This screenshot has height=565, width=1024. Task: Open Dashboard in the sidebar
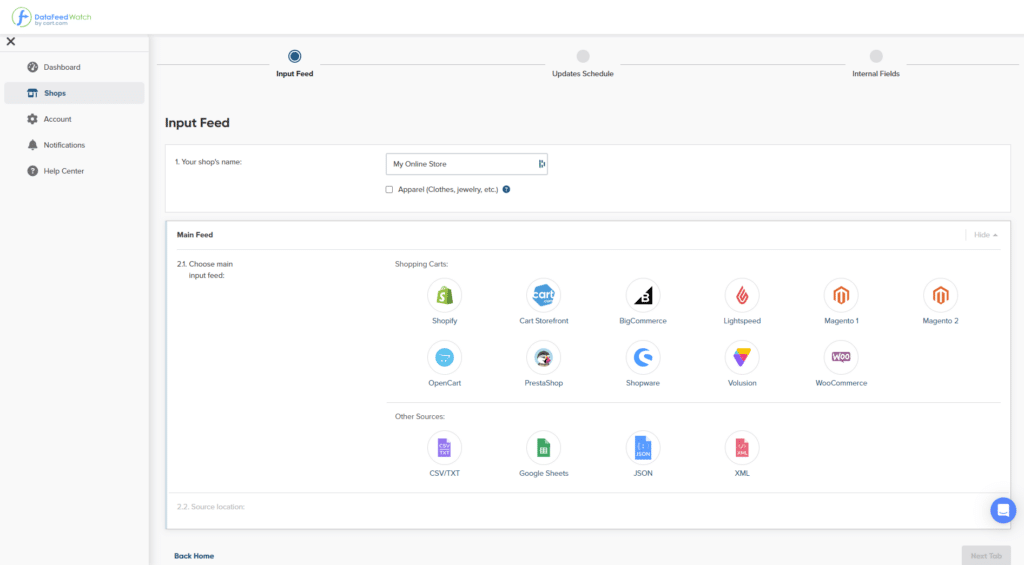point(74,67)
